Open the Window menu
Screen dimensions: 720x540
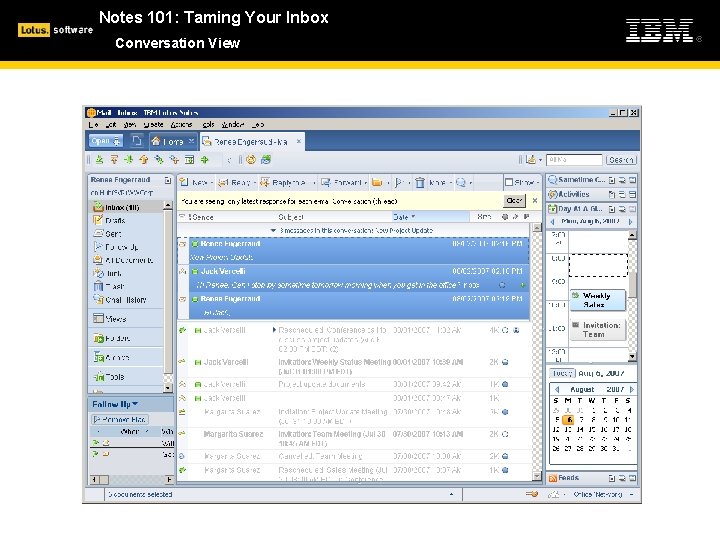pyautogui.click(x=232, y=124)
